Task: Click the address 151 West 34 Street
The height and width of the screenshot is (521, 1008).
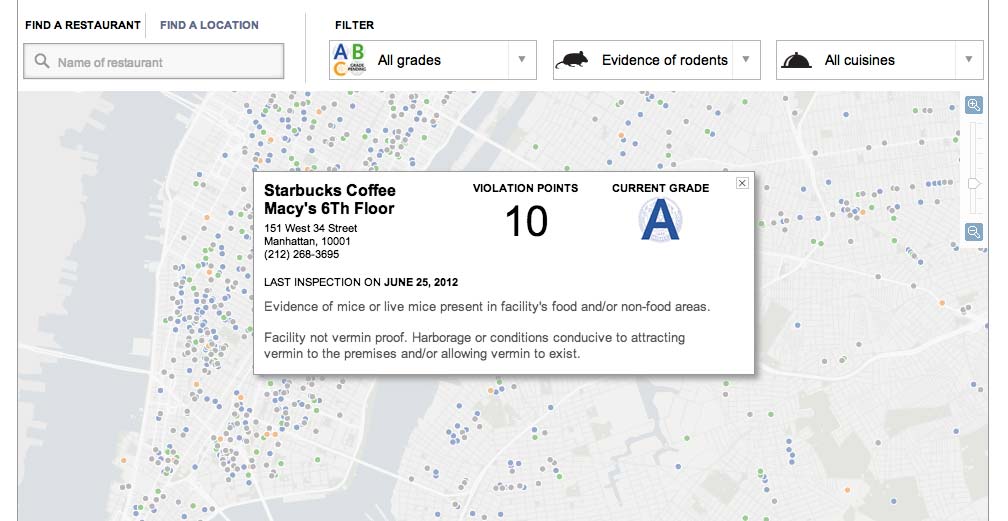Action: pos(310,228)
